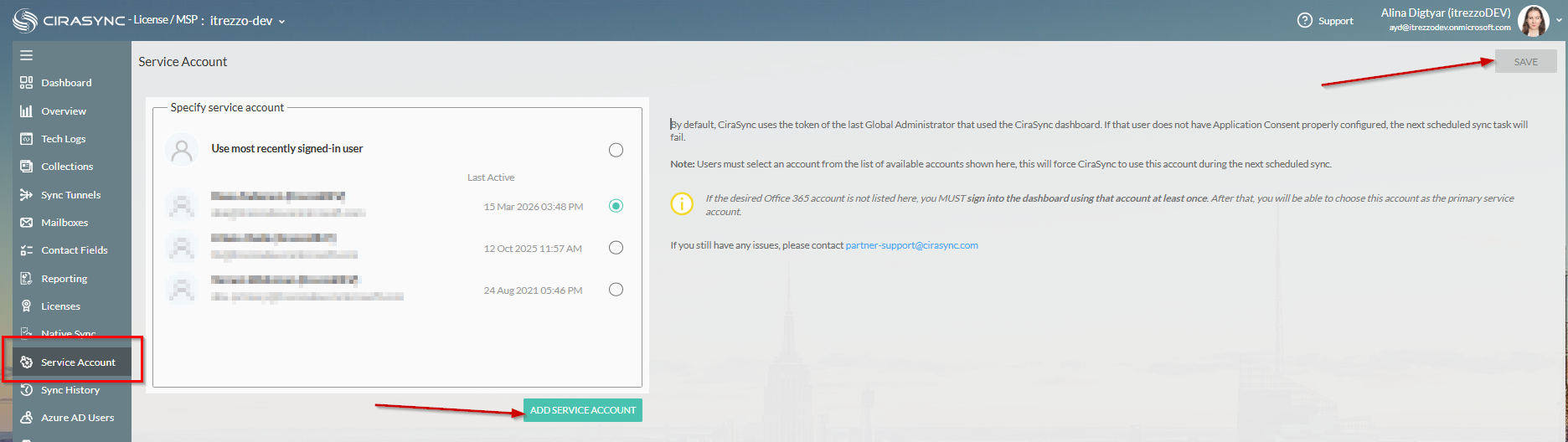
Task: Click the '15 Mar 2026 03:48 PM' timestamp
Action: point(534,207)
